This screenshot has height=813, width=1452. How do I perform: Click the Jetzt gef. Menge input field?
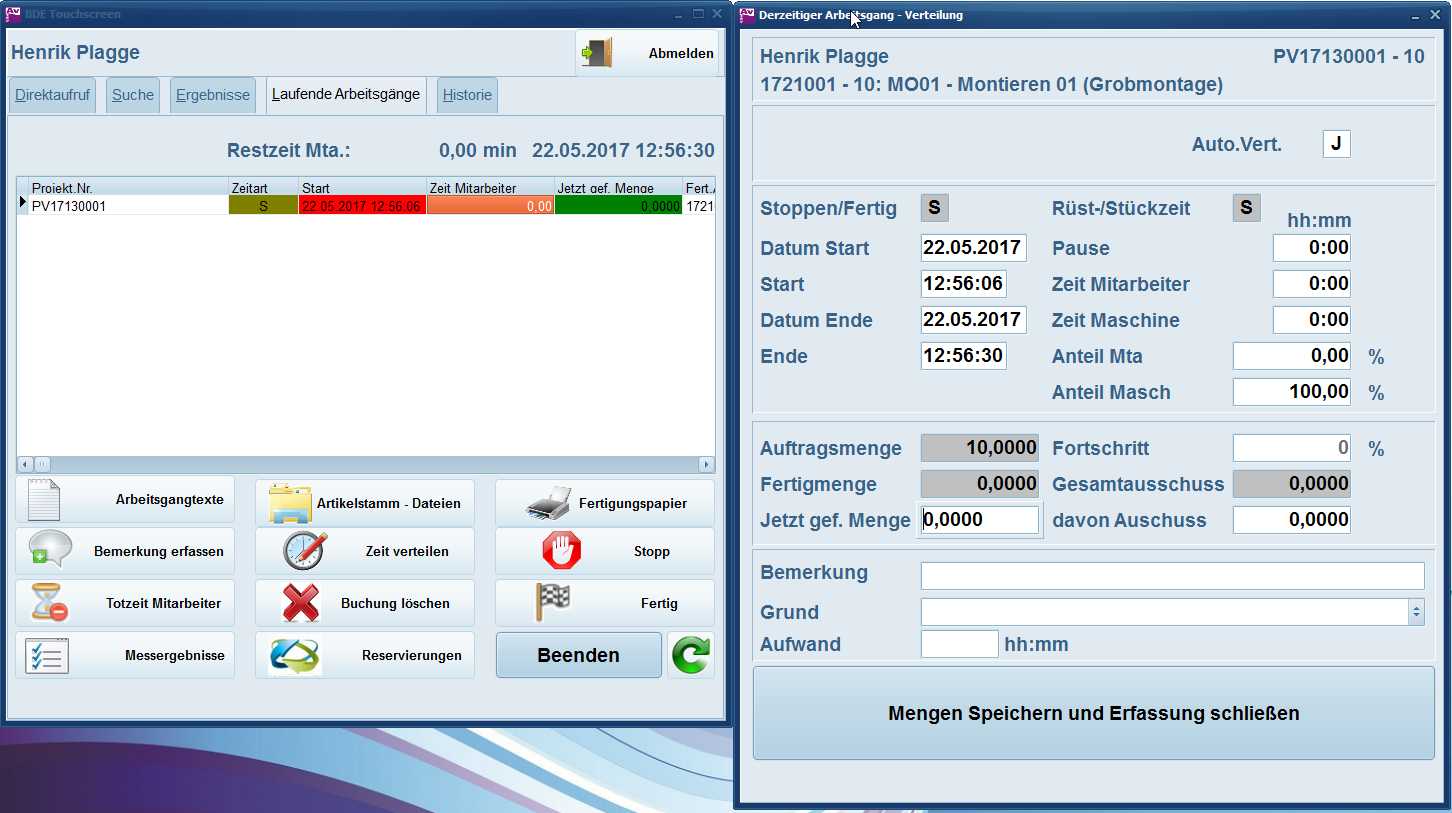pos(979,520)
